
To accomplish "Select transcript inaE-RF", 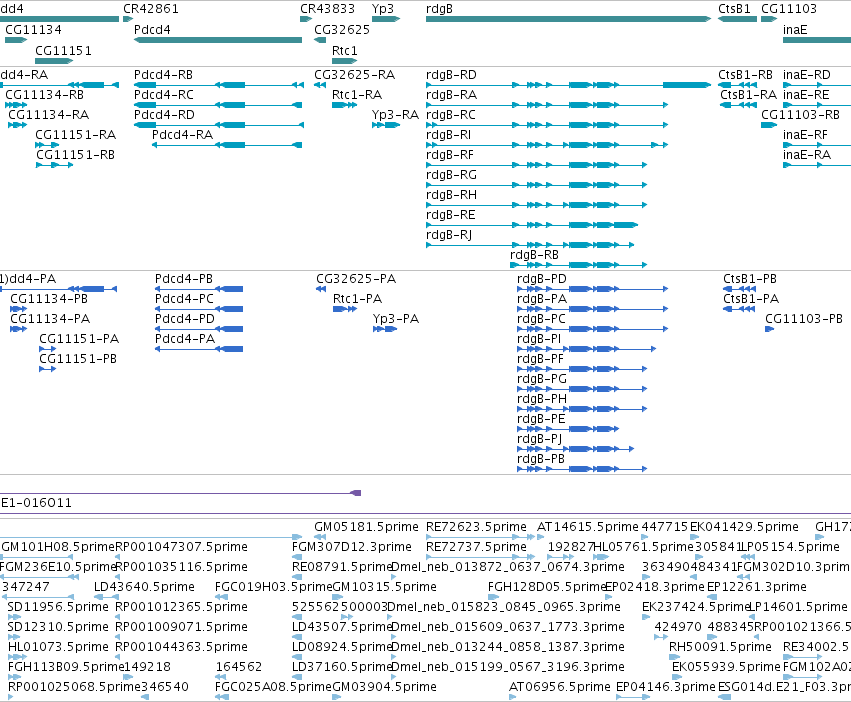I will click(805, 135).
